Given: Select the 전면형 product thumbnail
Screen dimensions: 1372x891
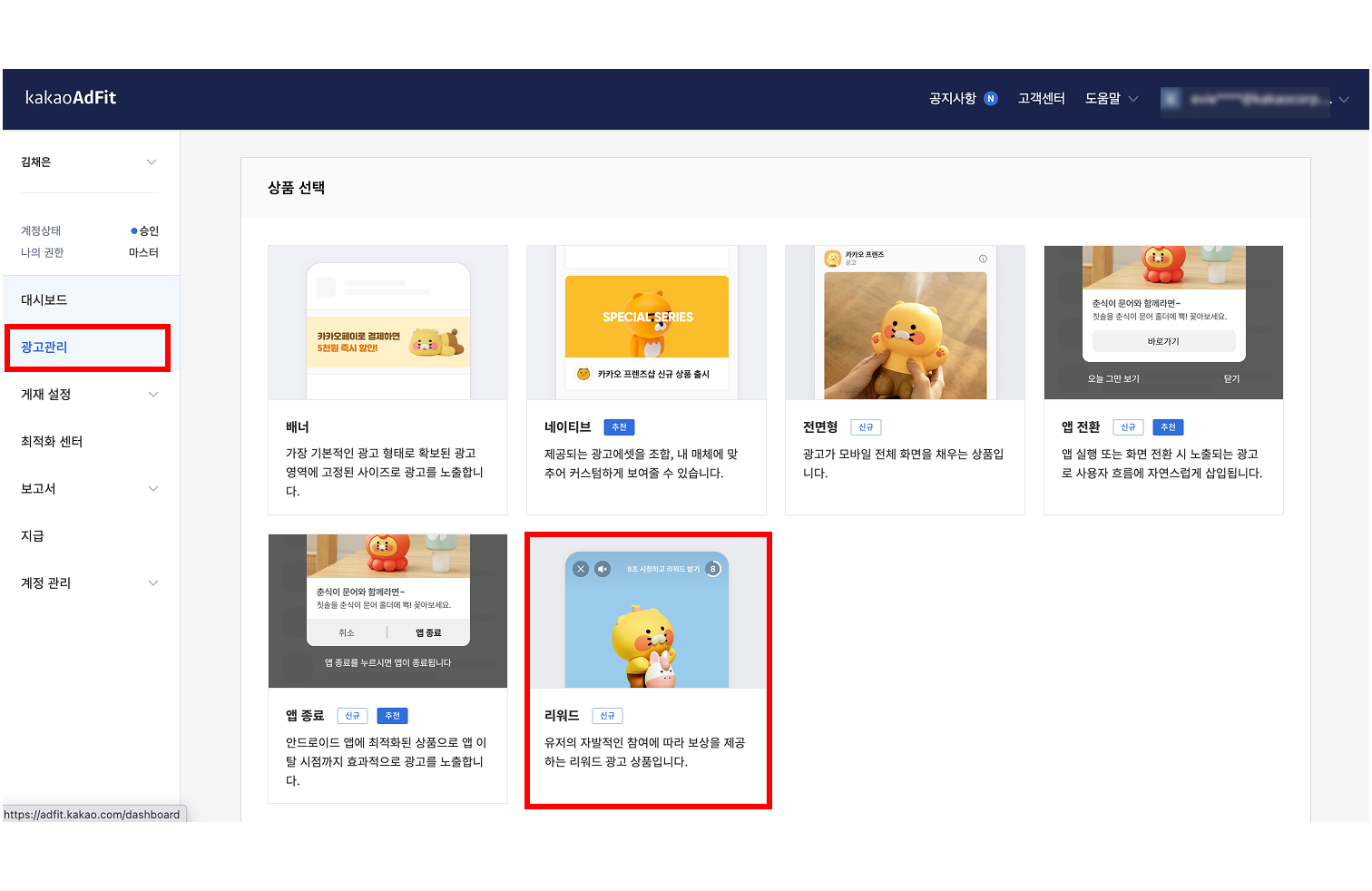Looking at the screenshot, I should [x=905, y=322].
